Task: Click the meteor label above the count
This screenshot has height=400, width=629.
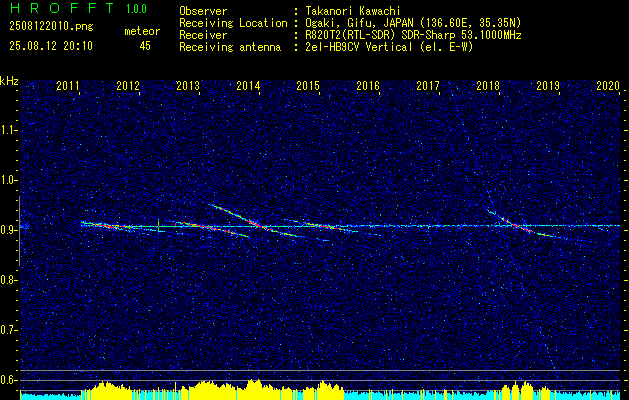Action: (142, 31)
